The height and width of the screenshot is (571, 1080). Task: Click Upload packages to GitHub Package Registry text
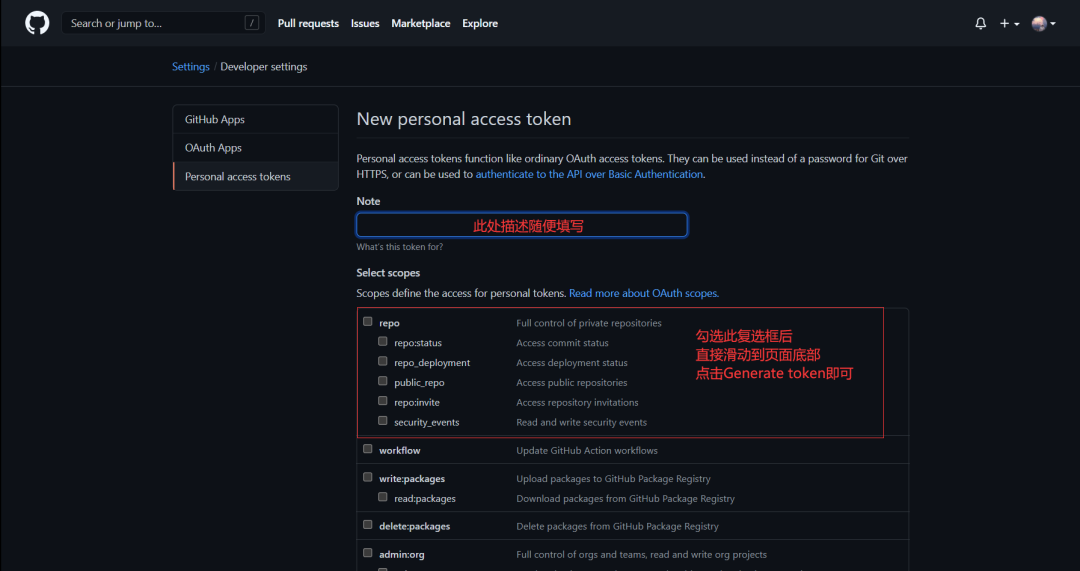[614, 479]
